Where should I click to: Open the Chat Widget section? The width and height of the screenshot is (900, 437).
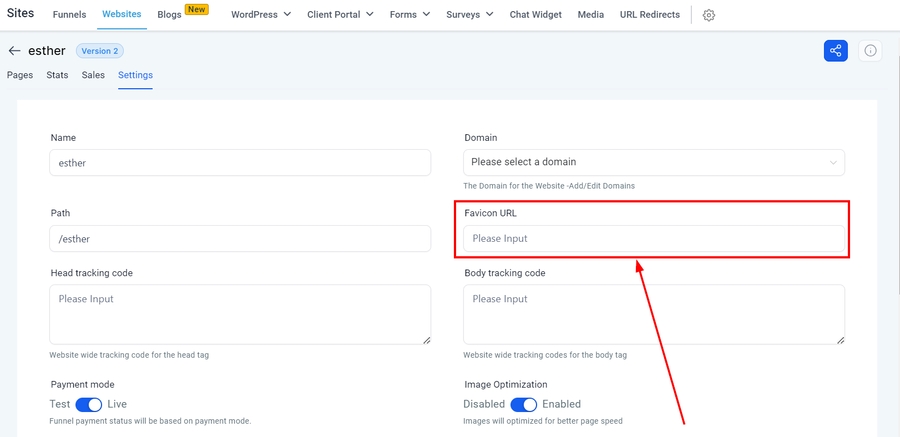(535, 15)
